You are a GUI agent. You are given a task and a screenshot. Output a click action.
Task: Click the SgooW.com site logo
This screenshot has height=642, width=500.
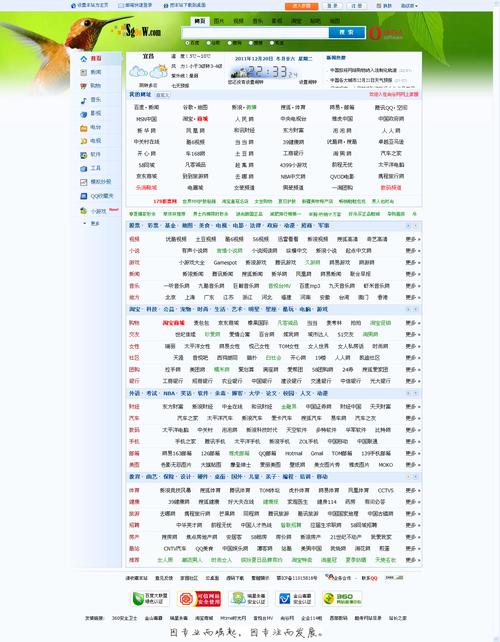tap(137, 31)
